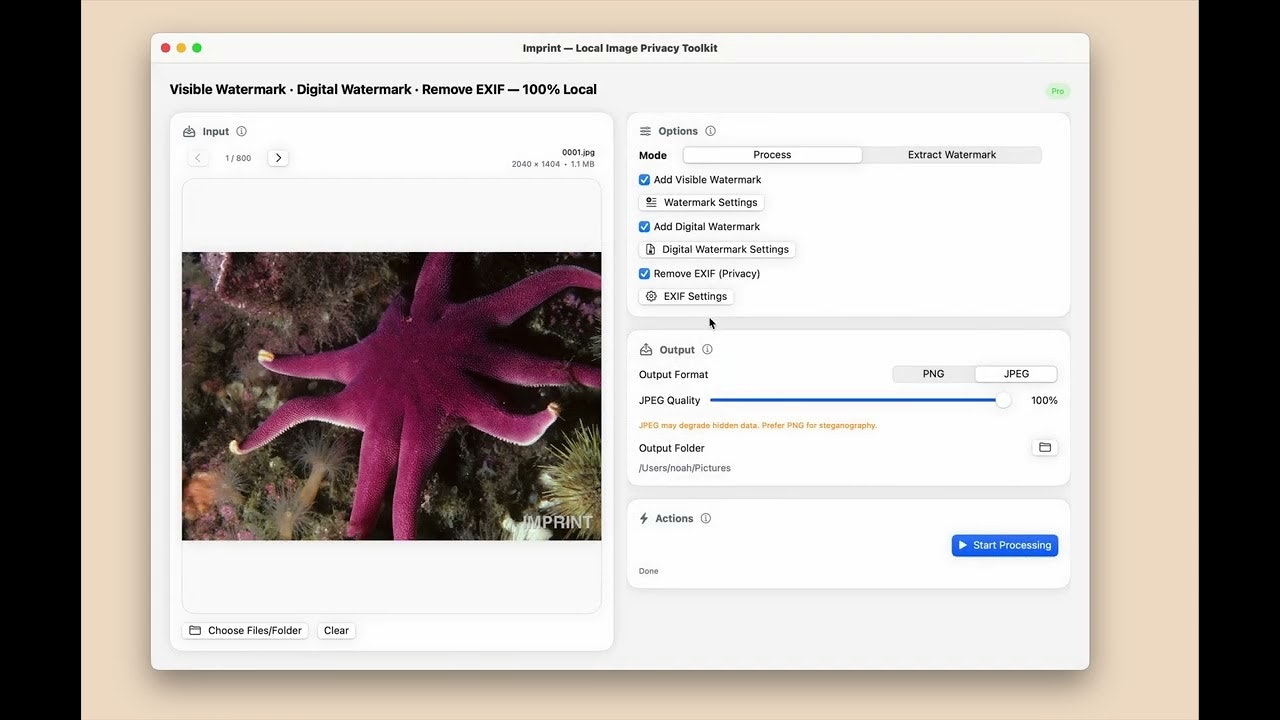This screenshot has height=720, width=1280.
Task: Browse for output folder icon
Action: point(1045,448)
